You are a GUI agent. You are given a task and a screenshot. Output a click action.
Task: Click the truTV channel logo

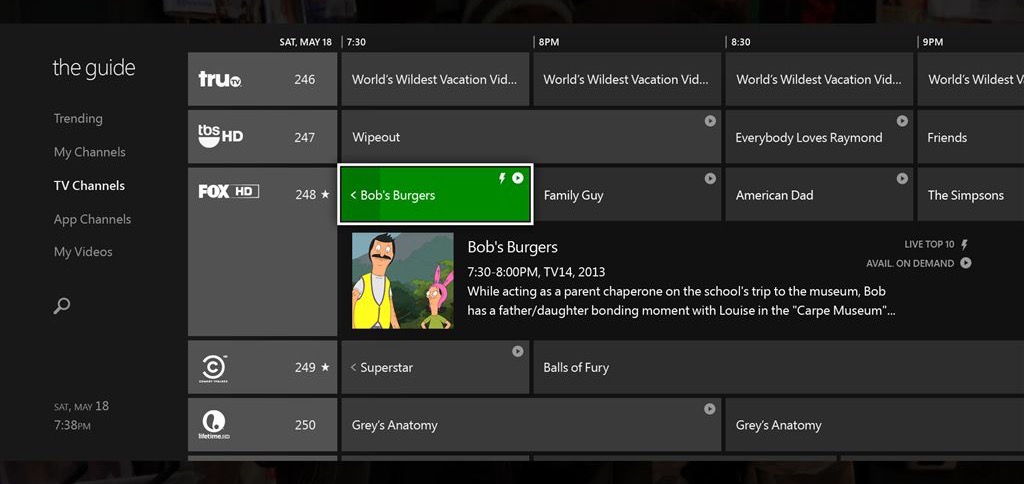tap(220, 79)
